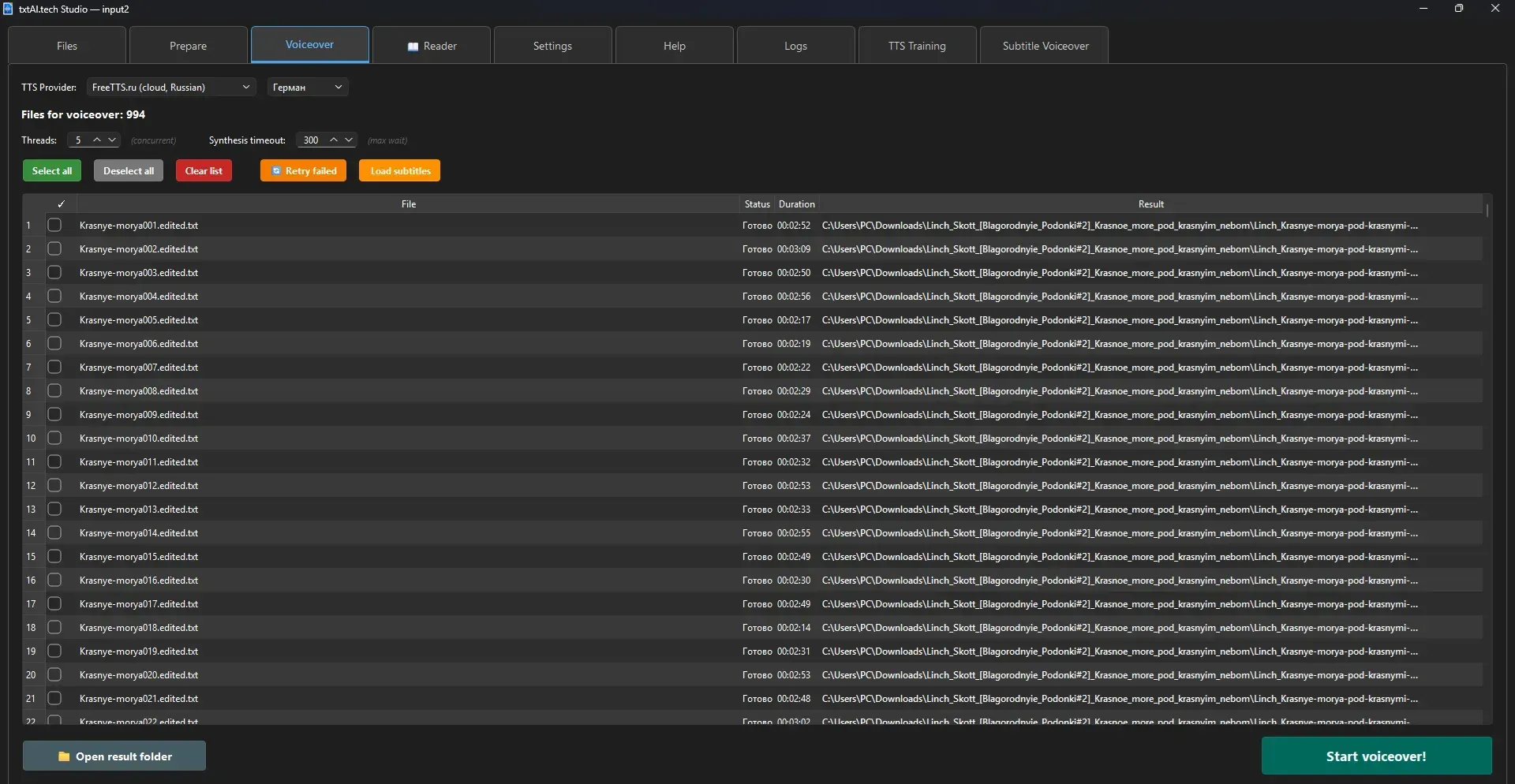The image size is (1515, 784).
Task: Check the Krasnye-morya001.edited.txt checkbox
Action: [54, 225]
